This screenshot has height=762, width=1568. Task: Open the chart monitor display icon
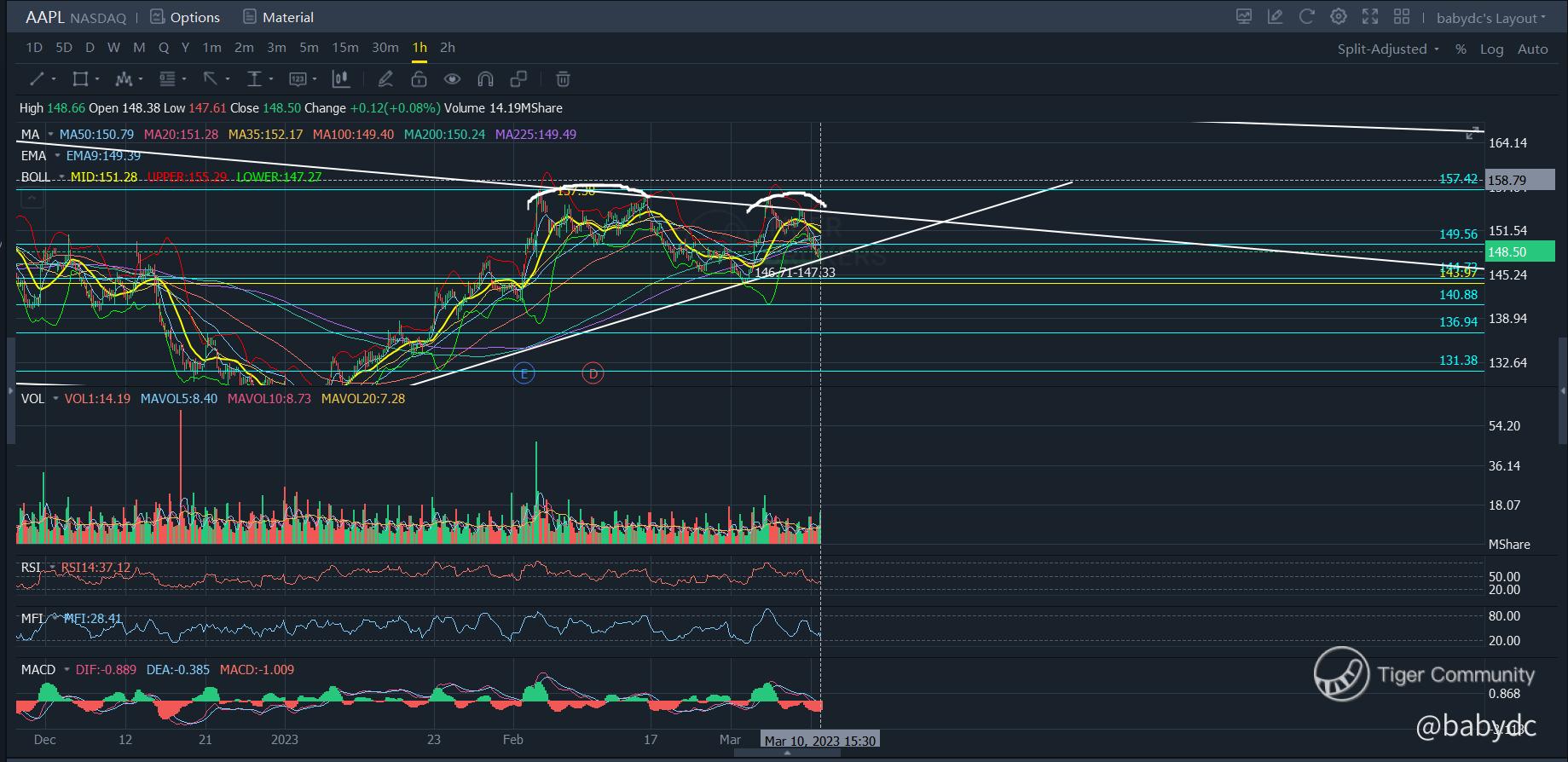1244,16
